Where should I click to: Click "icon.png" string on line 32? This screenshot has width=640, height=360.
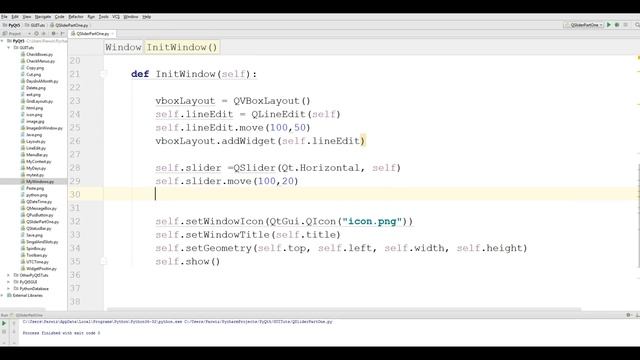point(372,221)
